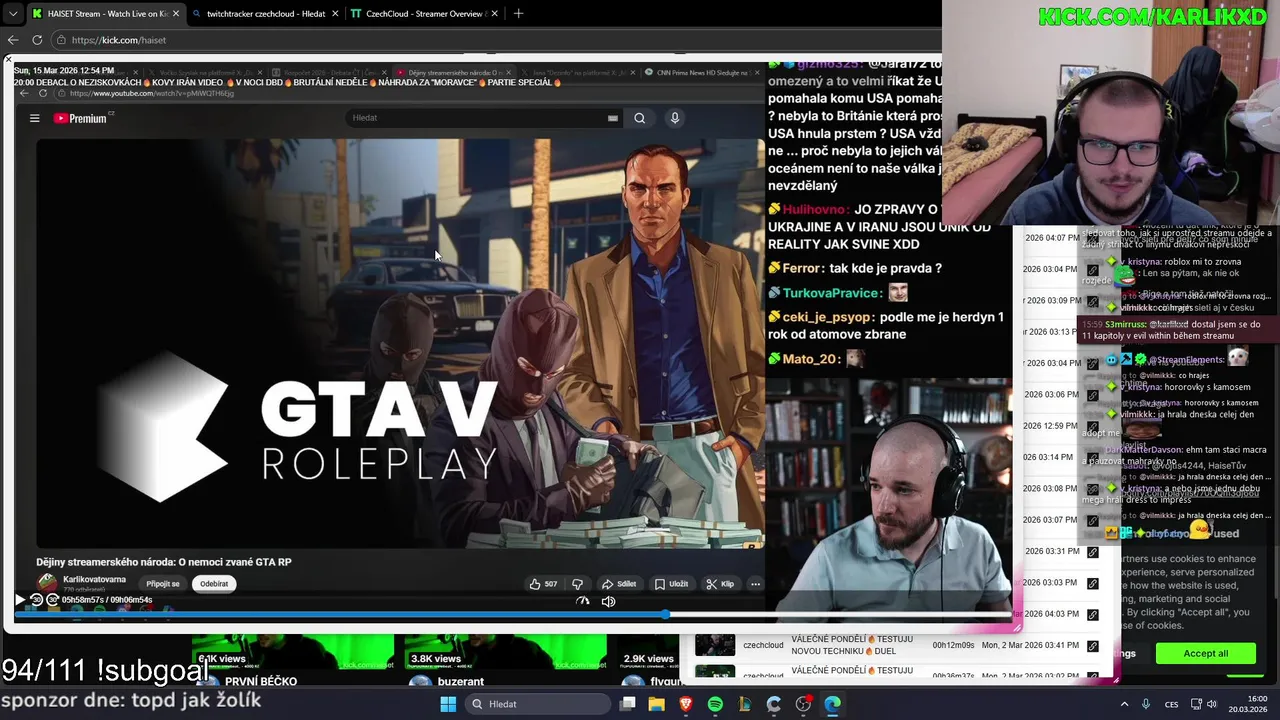The height and width of the screenshot is (720, 1280).
Task: Open Spotify from the taskbar
Action: [715, 704]
